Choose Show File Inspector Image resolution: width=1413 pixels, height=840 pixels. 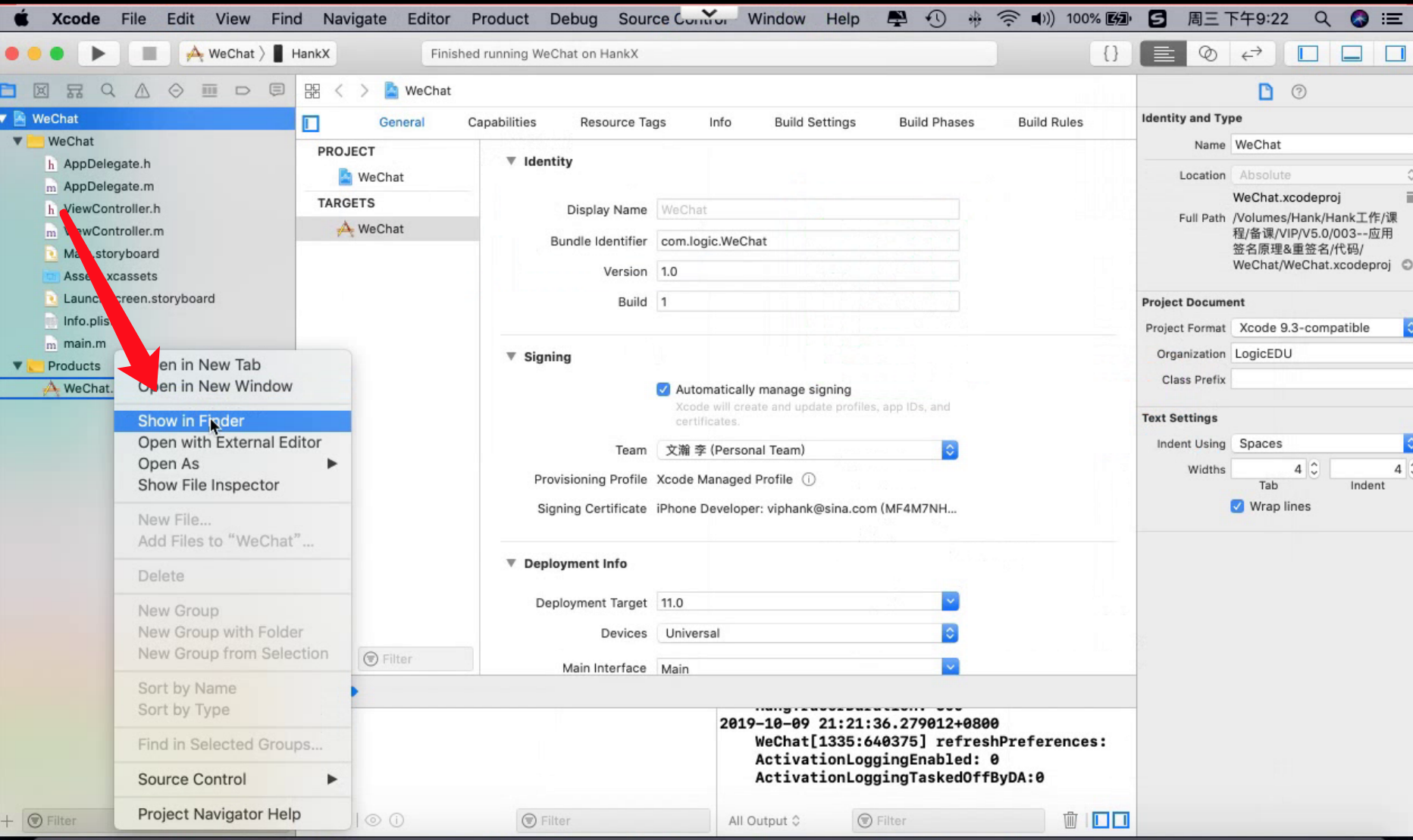tap(233, 484)
